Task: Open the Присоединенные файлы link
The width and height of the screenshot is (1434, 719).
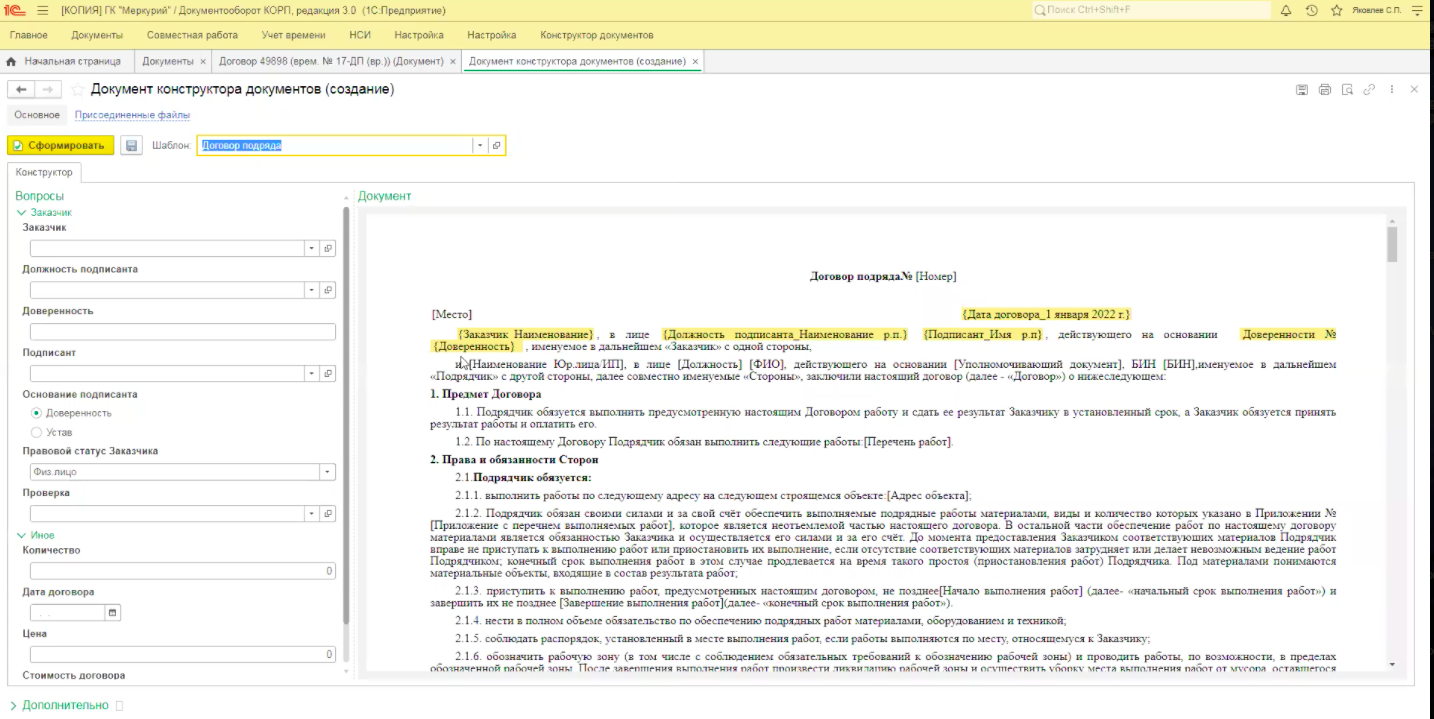Action: 132,115
